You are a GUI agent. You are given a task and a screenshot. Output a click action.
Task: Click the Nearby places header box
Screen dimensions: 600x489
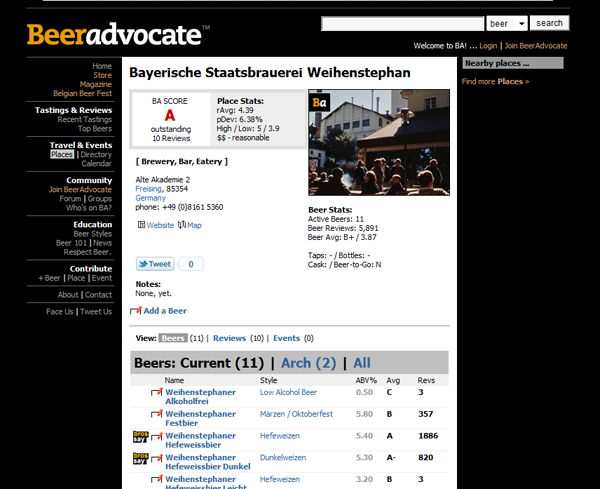coord(513,63)
